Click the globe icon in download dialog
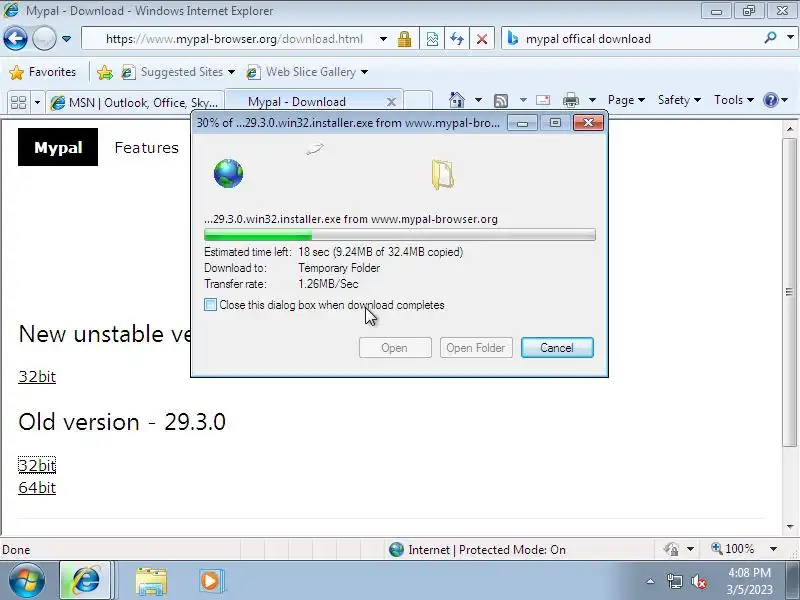This screenshot has width=800, height=600. click(x=228, y=173)
